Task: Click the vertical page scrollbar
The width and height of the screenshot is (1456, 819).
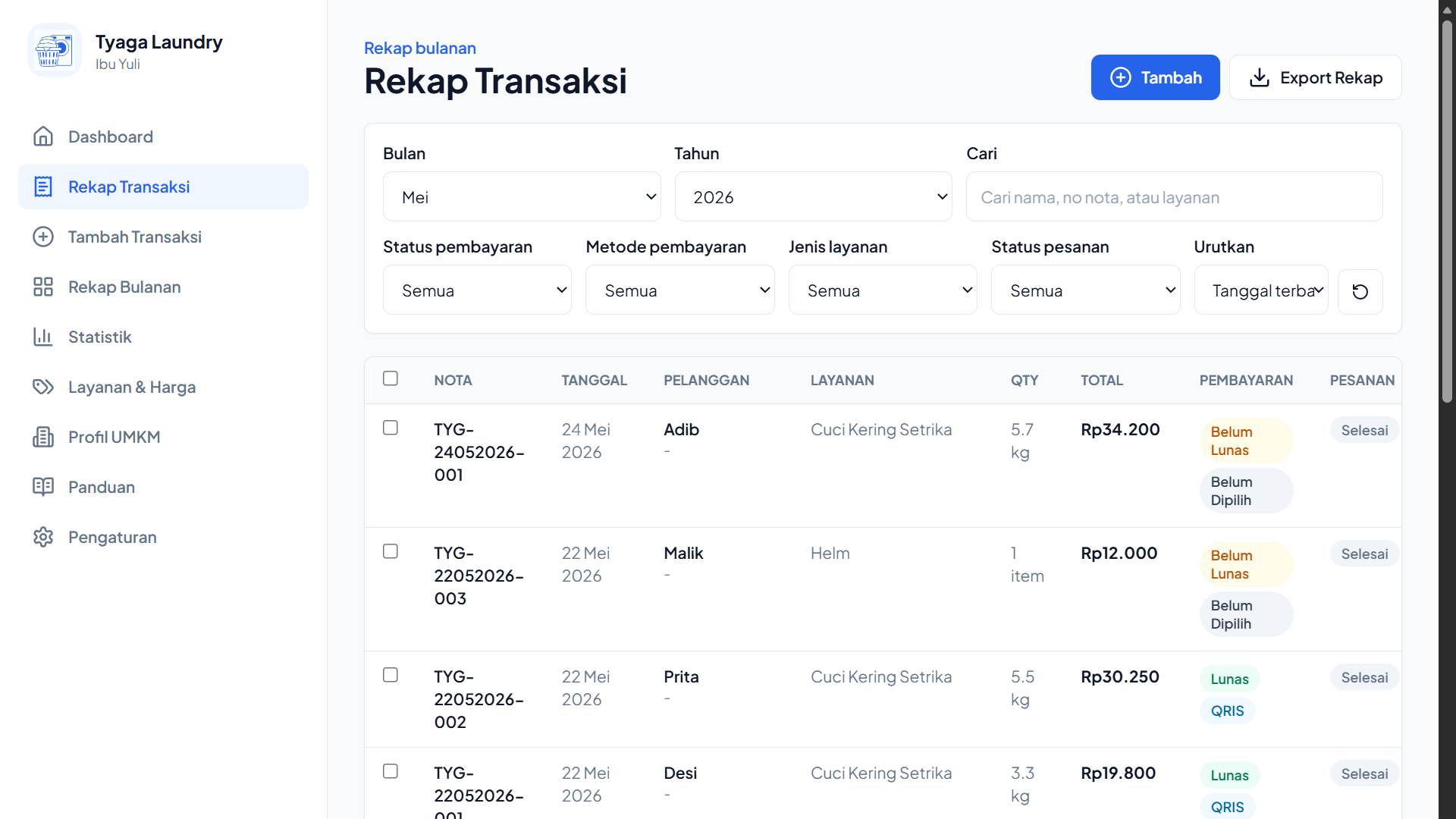Action: coord(1447,212)
